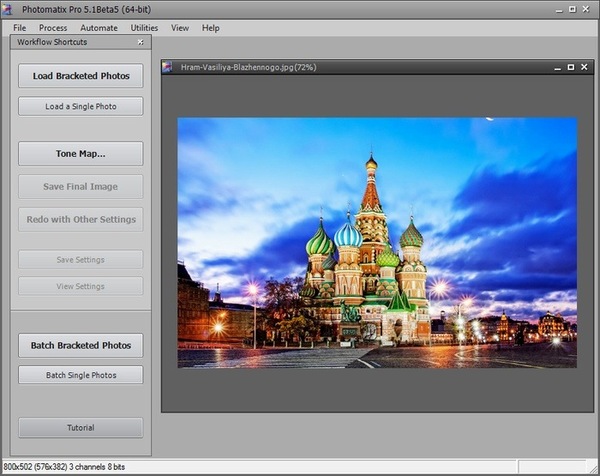The image size is (600, 476).
Task: Start Tone Map on the image
Action: coord(81,154)
